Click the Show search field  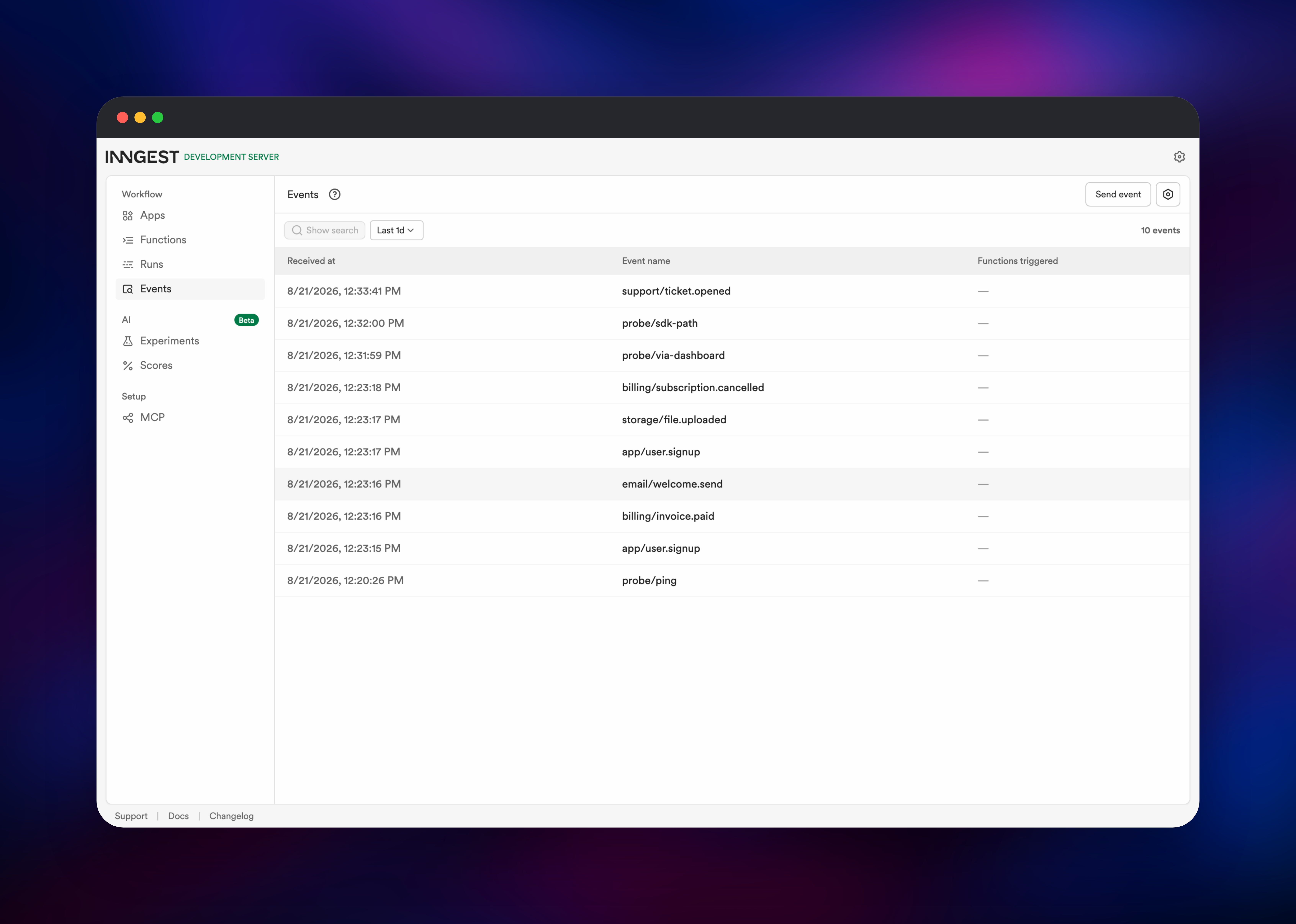pyautogui.click(x=324, y=230)
